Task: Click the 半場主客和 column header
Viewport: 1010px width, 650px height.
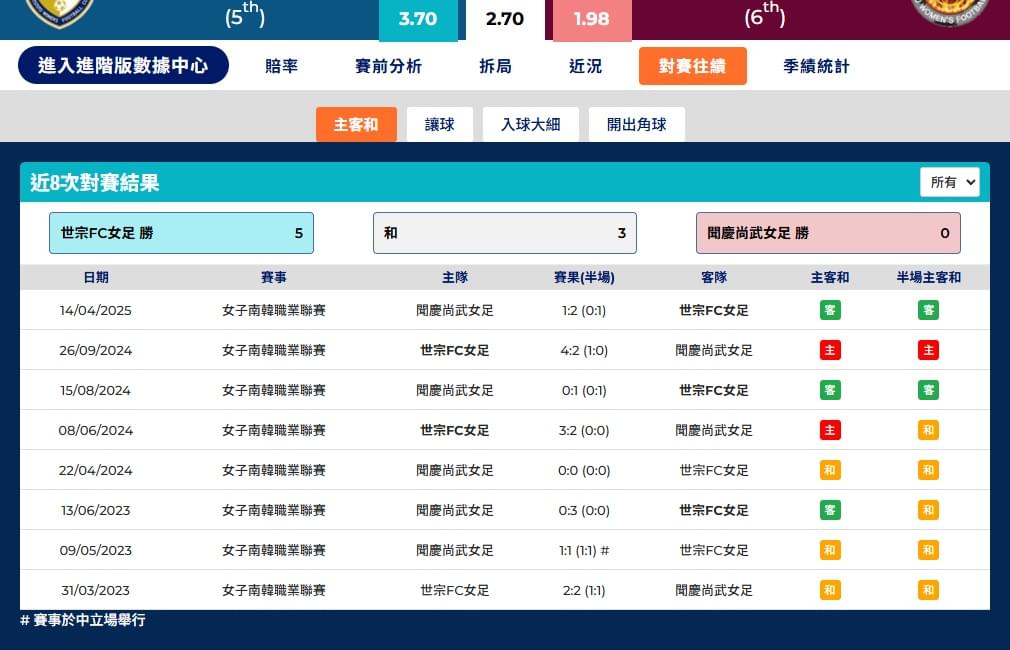Action: pyautogui.click(x=928, y=277)
